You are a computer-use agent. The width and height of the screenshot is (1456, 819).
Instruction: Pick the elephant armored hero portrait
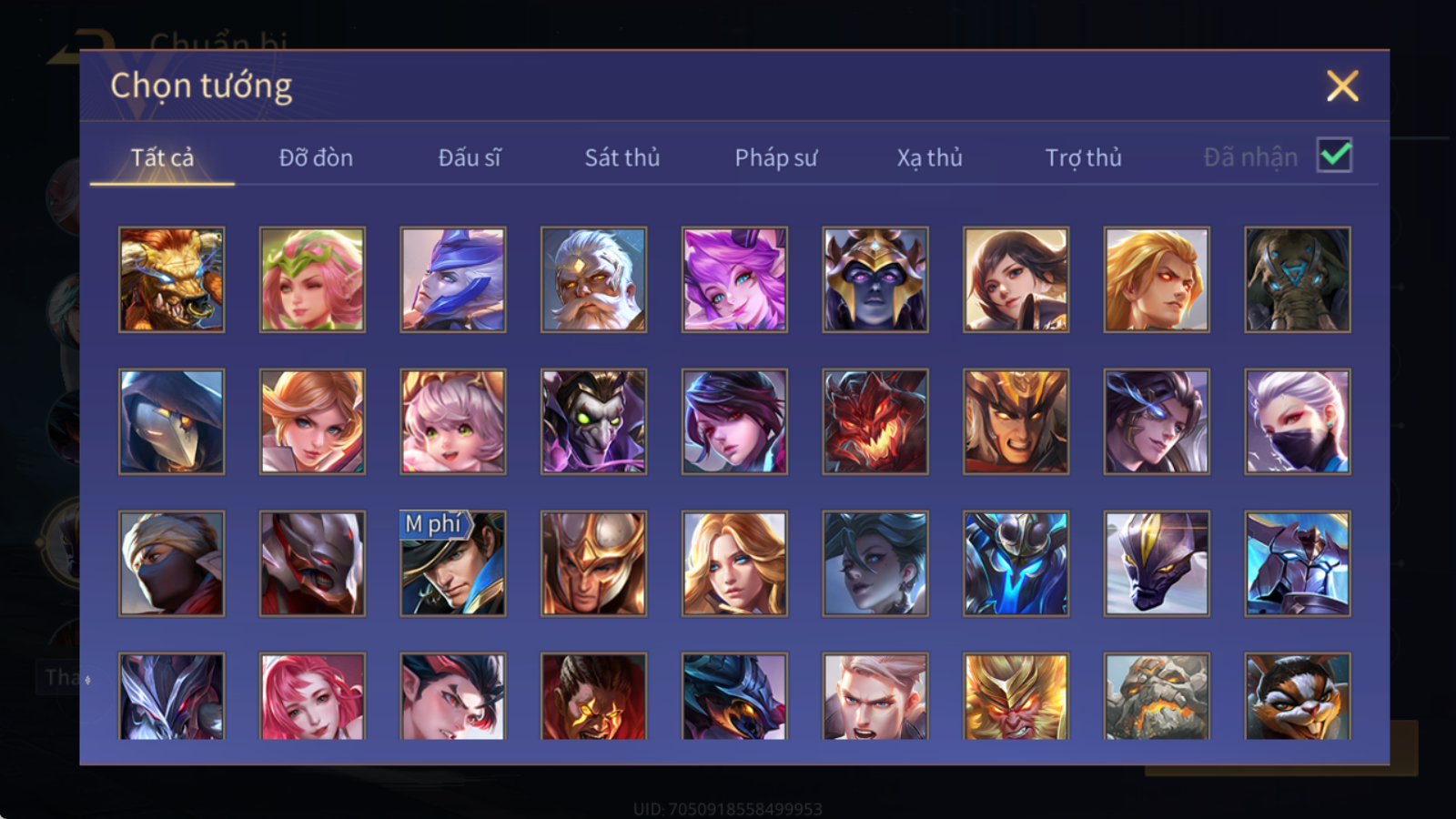click(1298, 279)
